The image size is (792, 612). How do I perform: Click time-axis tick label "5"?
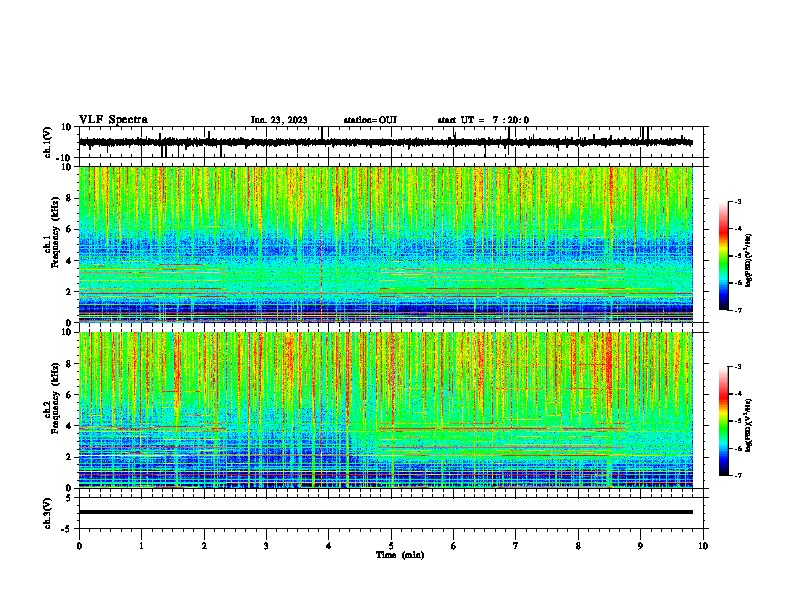pos(391,546)
